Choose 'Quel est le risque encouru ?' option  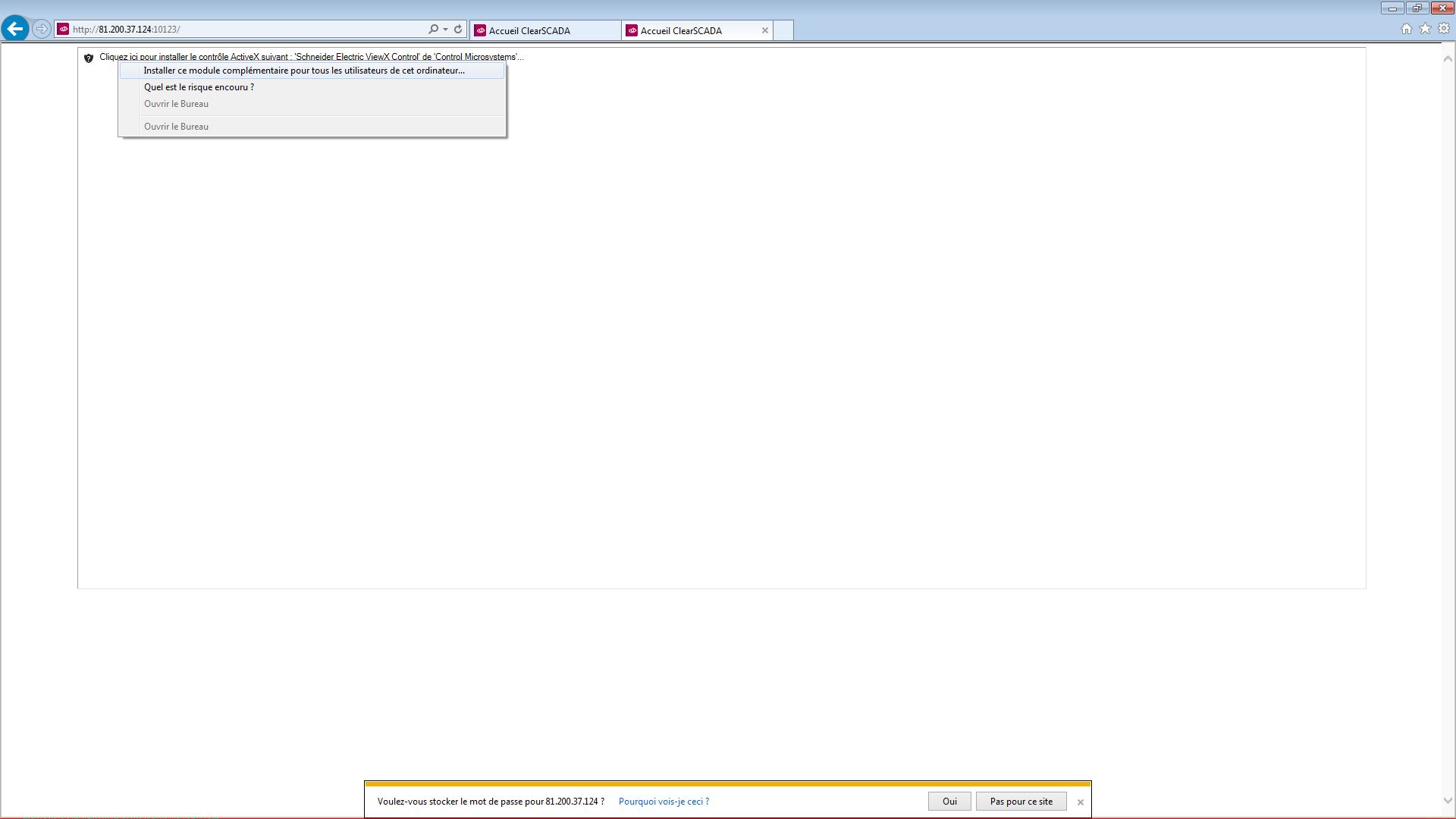pos(199,87)
